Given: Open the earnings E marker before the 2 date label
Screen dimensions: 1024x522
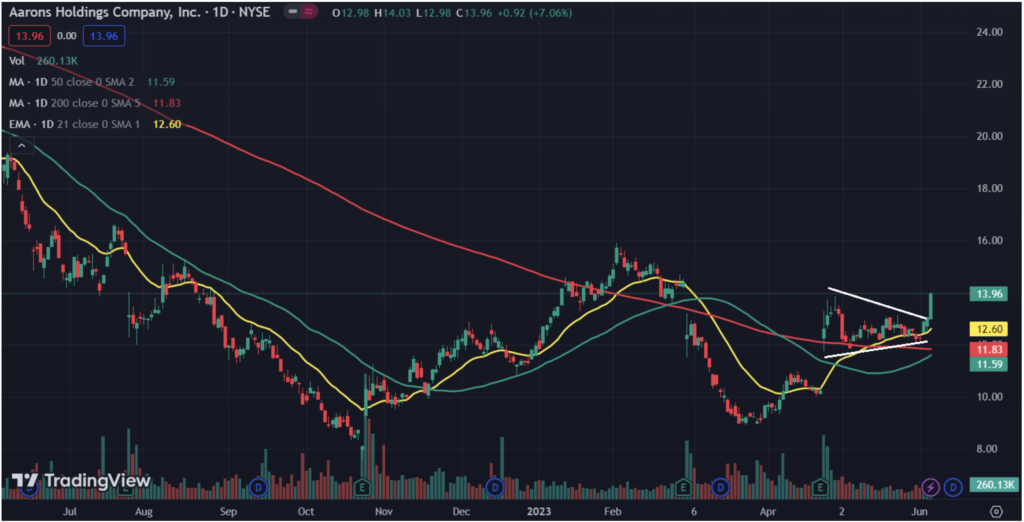Looking at the screenshot, I should click(x=820, y=487).
